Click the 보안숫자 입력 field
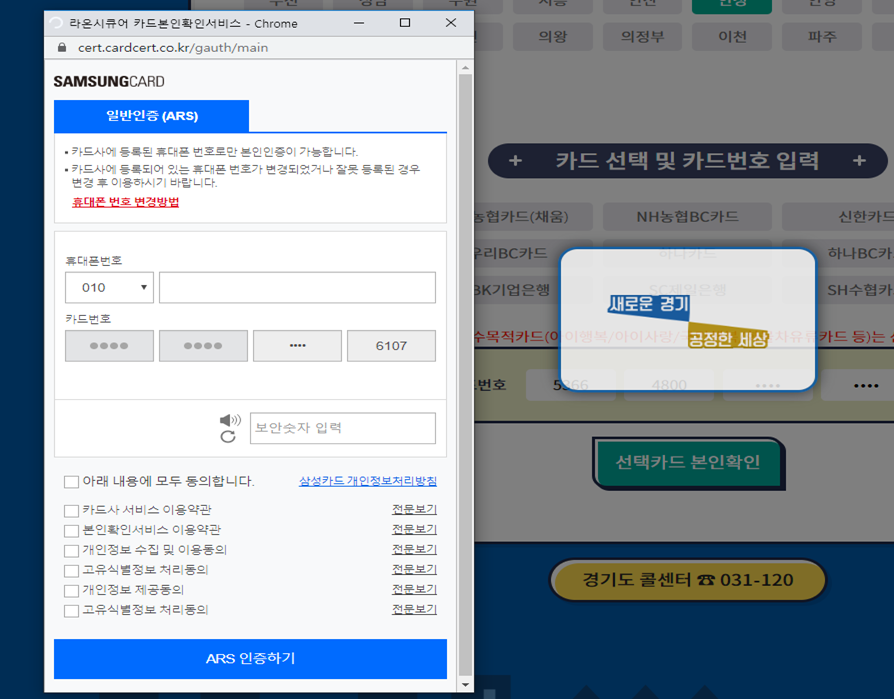This screenshot has width=894, height=699. tap(343, 428)
